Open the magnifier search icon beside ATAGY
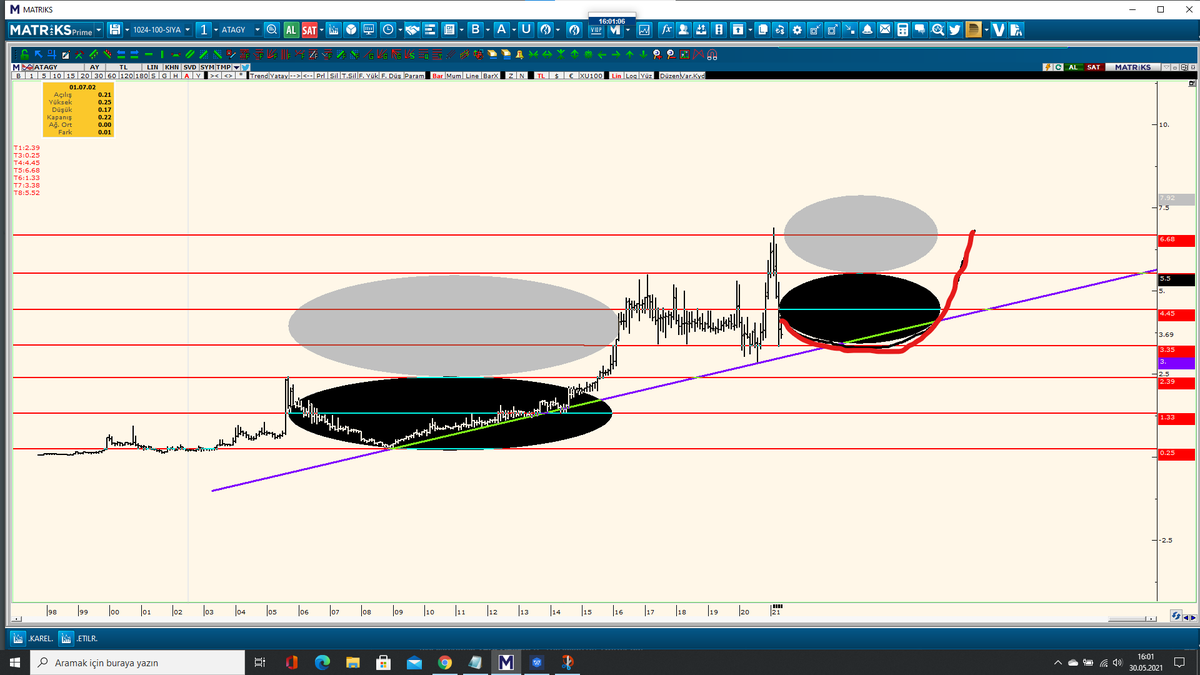 [272, 29]
